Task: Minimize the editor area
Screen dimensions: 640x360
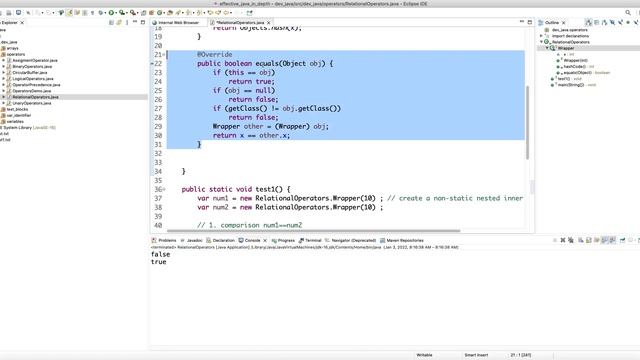Action: coord(522,22)
